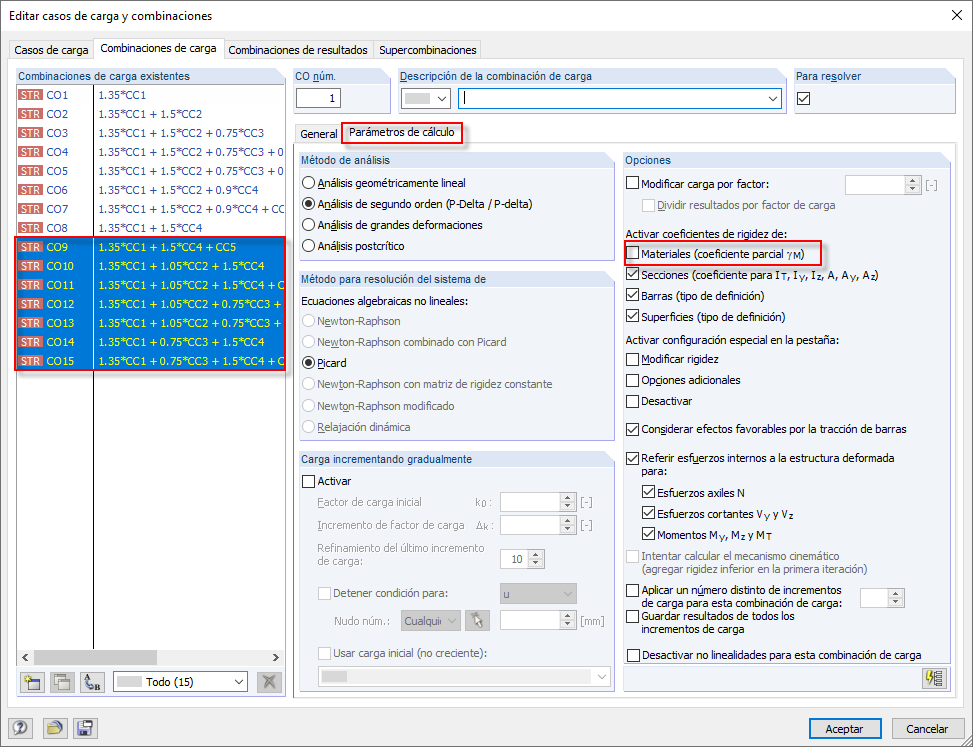Open calculation parameters via lightning bolt icon
The height and width of the screenshot is (747, 973).
pyautogui.click(x=934, y=679)
